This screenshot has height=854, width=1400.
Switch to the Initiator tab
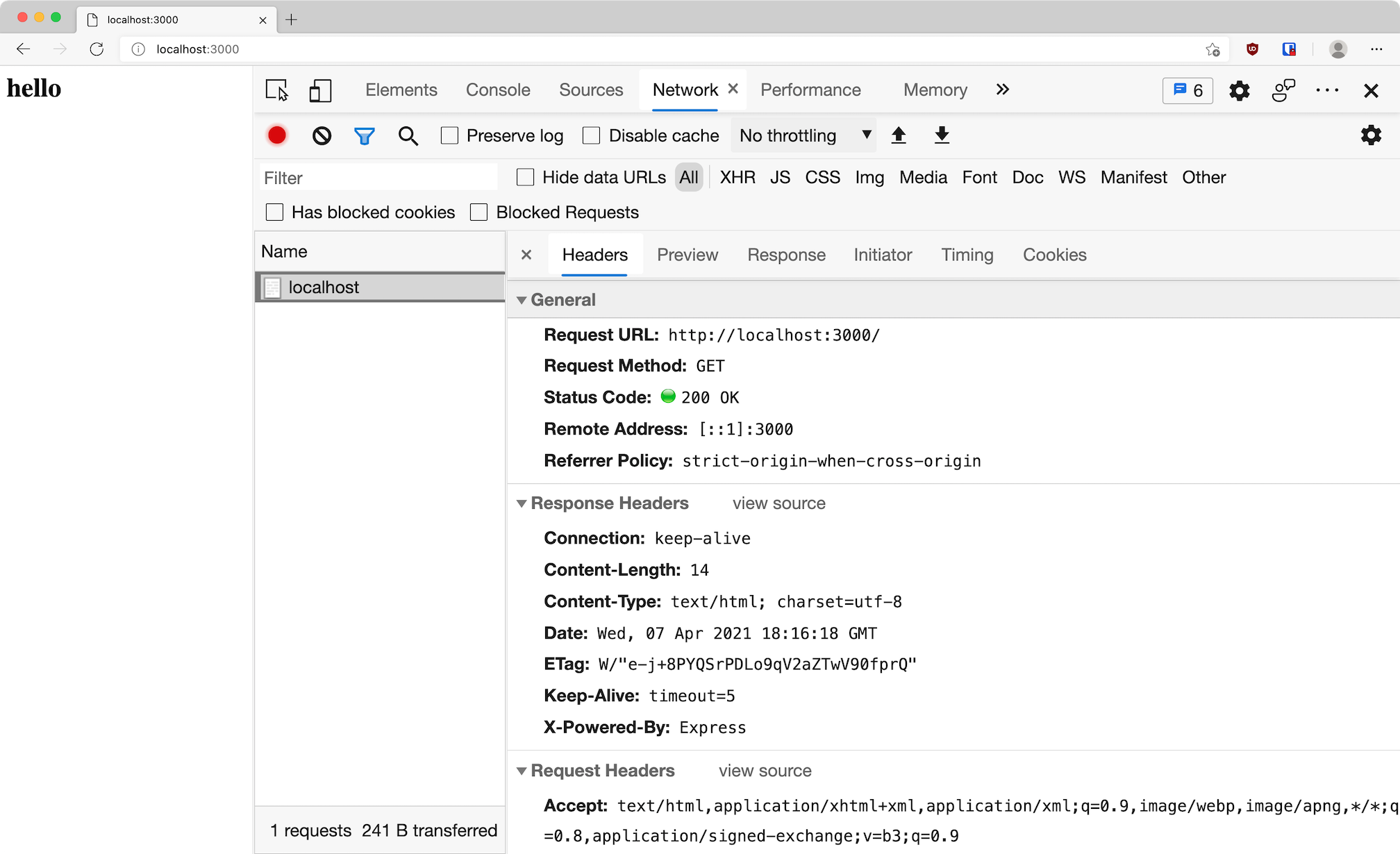tap(883, 255)
